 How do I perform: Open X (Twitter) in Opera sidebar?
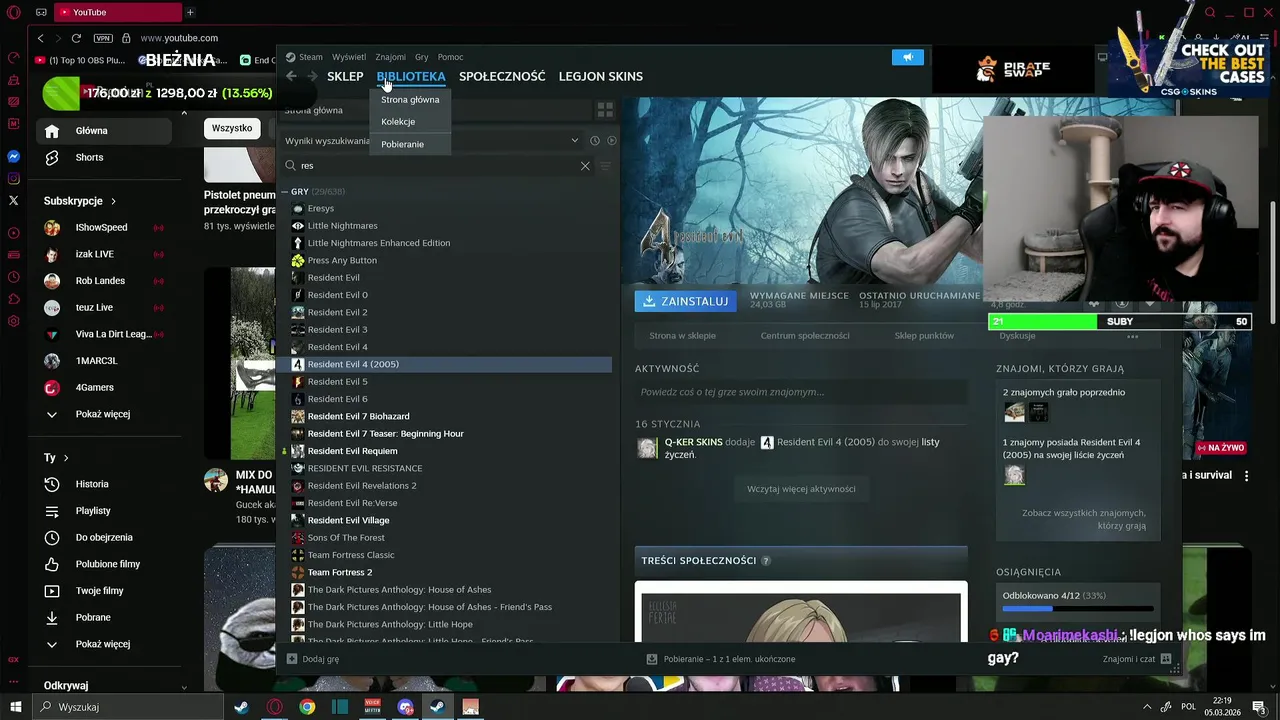(x=14, y=201)
